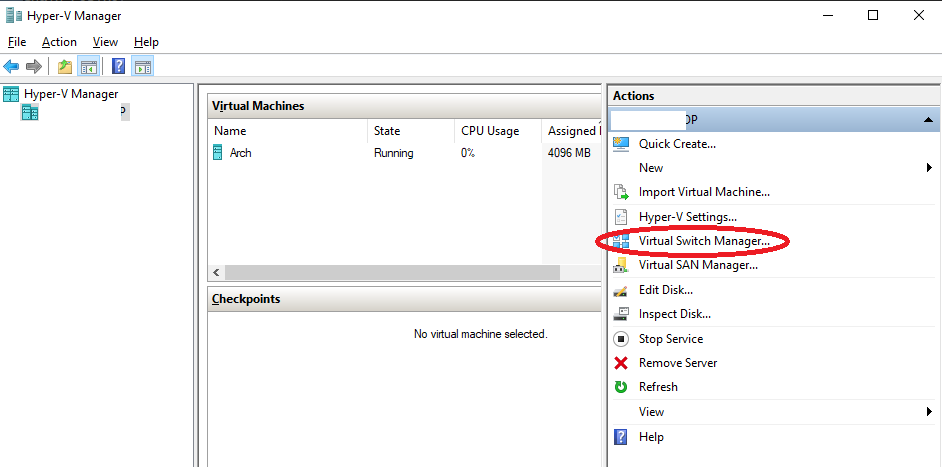
Task: Select Hyper-V Manager root in tree
Action: click(x=71, y=94)
